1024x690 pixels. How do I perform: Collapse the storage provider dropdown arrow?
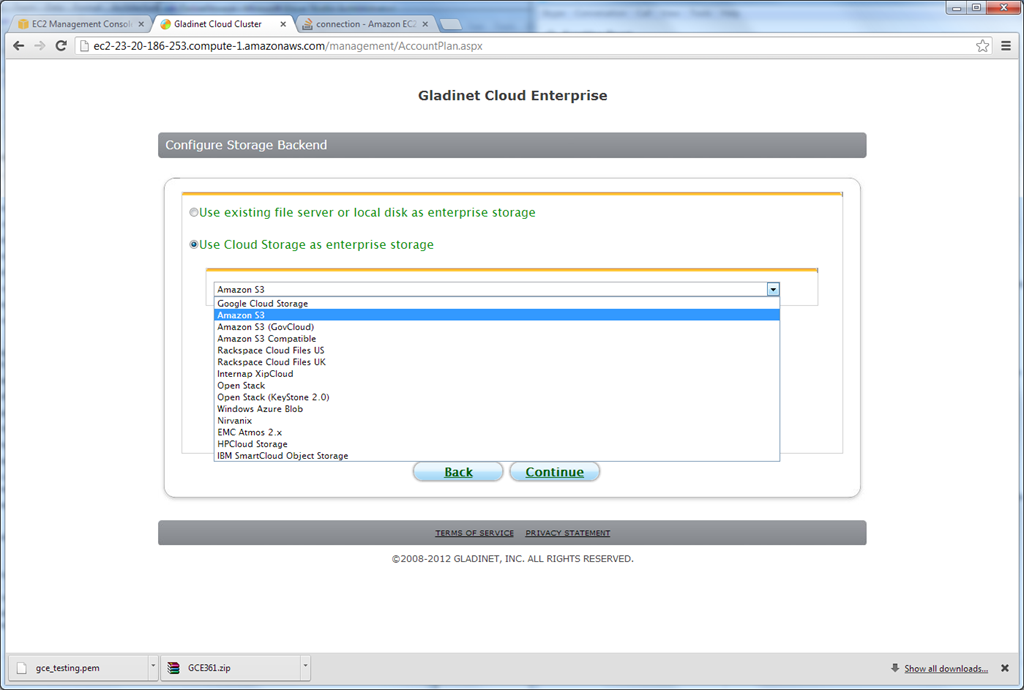(773, 289)
